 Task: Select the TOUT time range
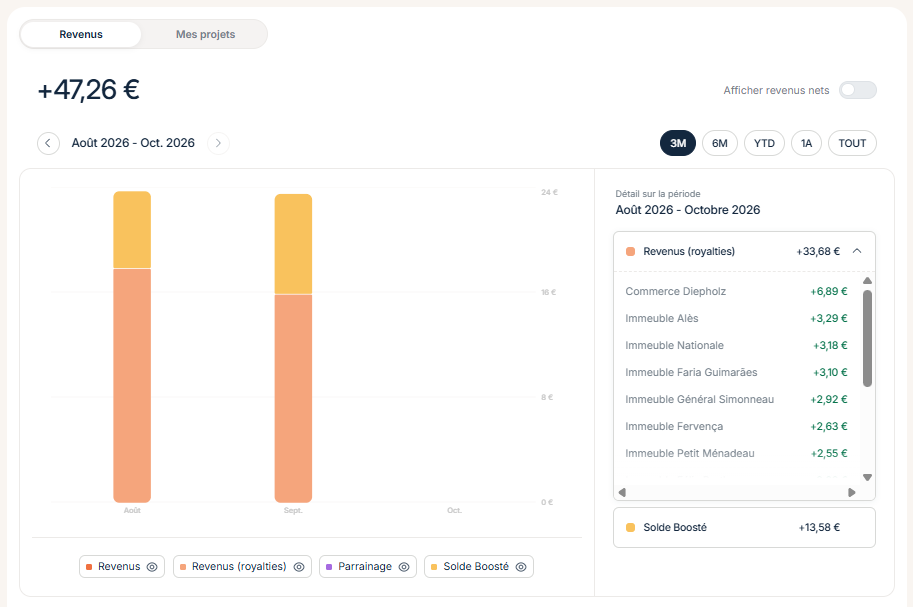pyautogui.click(x=852, y=143)
